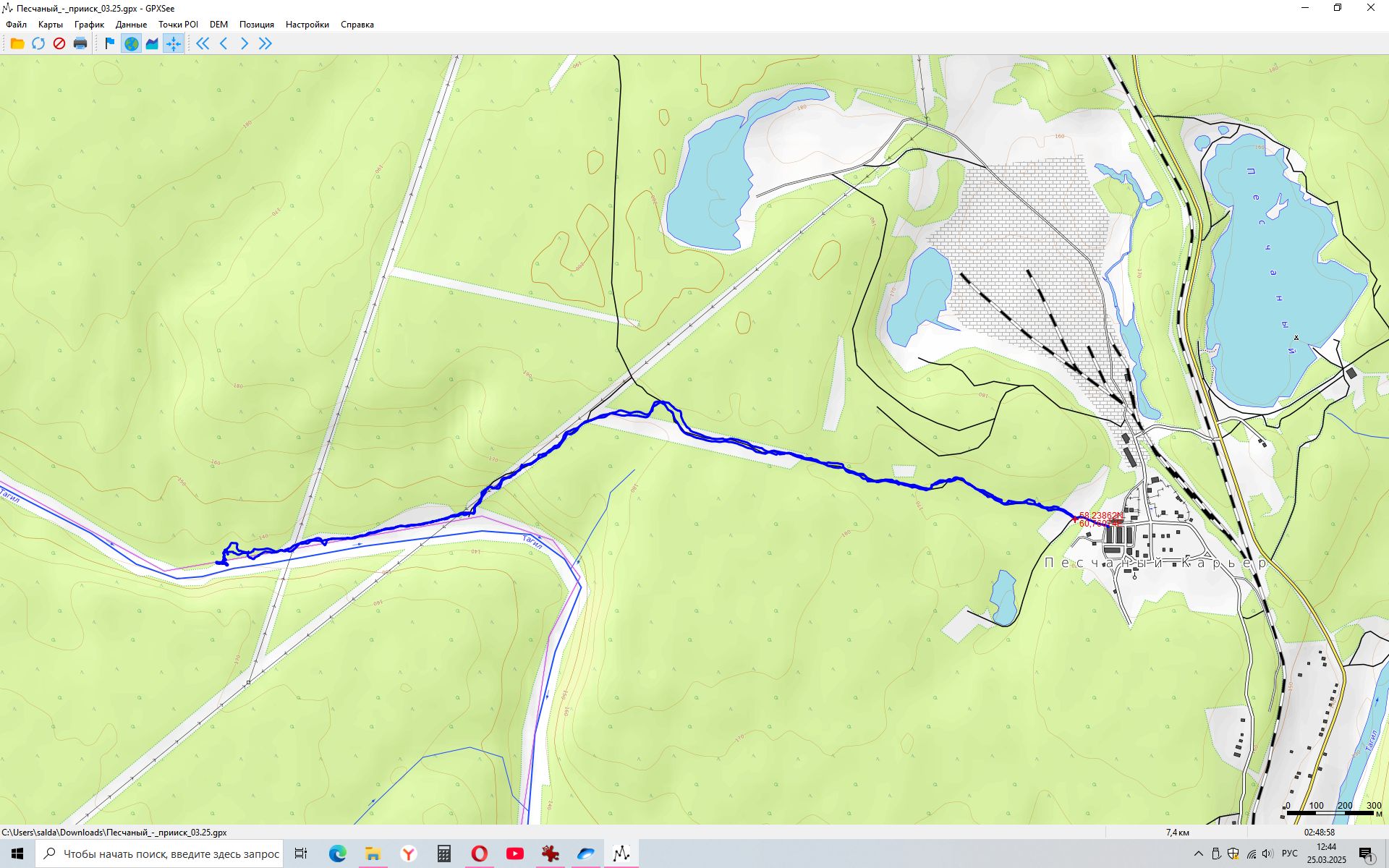The height and width of the screenshot is (868, 1389).
Task: Toggle the Show map globe icon
Action: pos(131,43)
